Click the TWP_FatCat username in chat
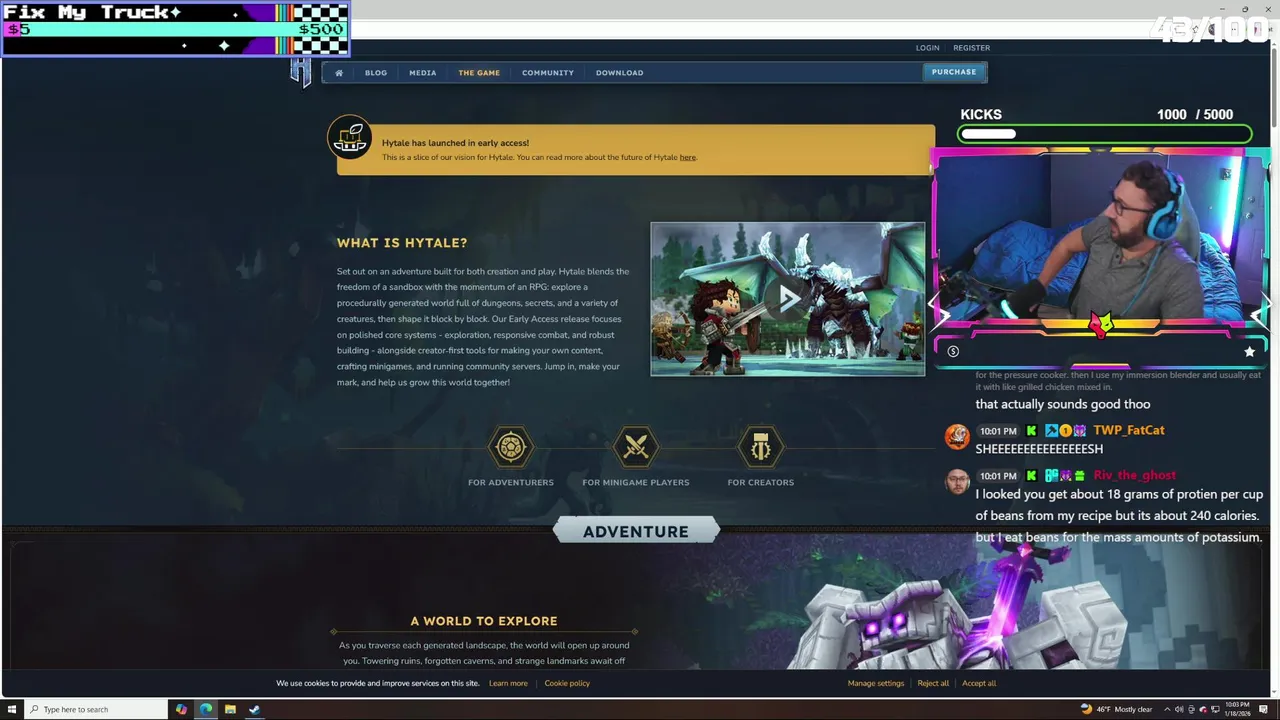This screenshot has width=1280, height=720. point(1129,430)
